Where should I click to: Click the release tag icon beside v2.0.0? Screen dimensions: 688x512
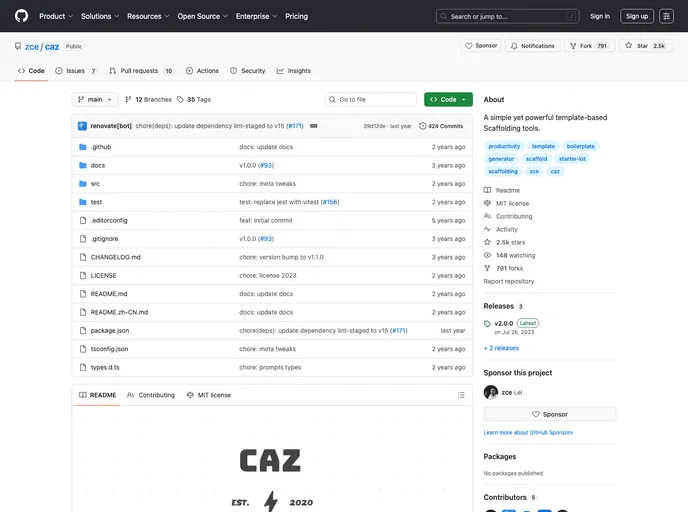click(487, 324)
